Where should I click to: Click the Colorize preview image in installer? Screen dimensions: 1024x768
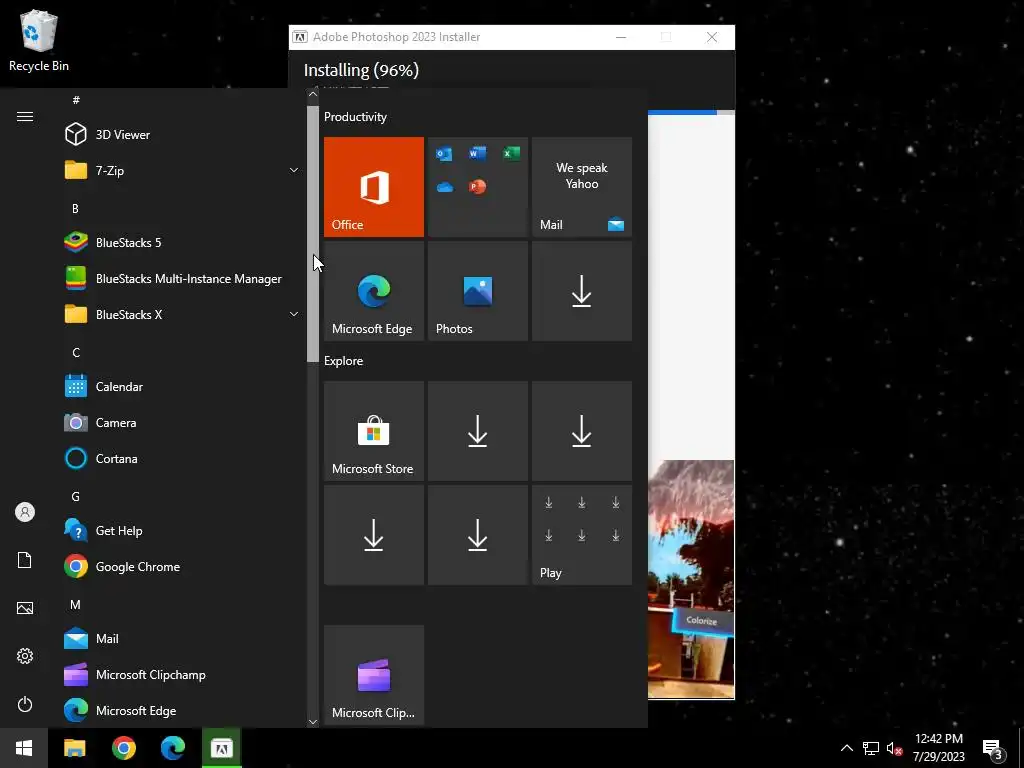691,579
